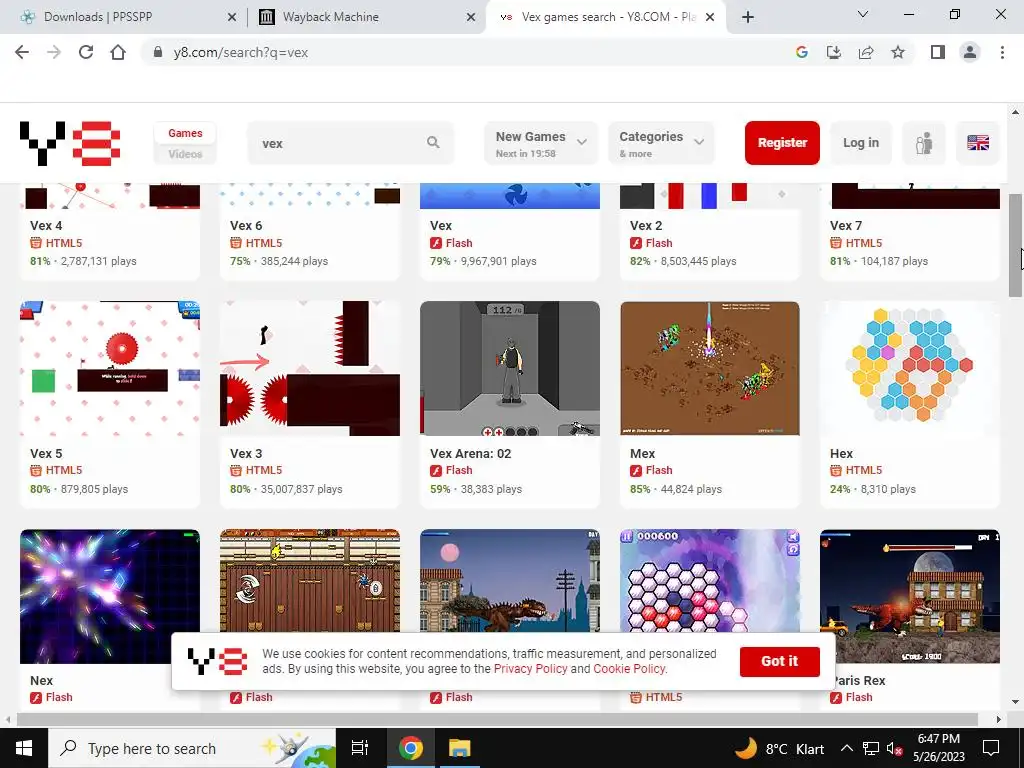Close the Vex games search tab
This screenshot has height=768, width=1024.
click(x=711, y=17)
